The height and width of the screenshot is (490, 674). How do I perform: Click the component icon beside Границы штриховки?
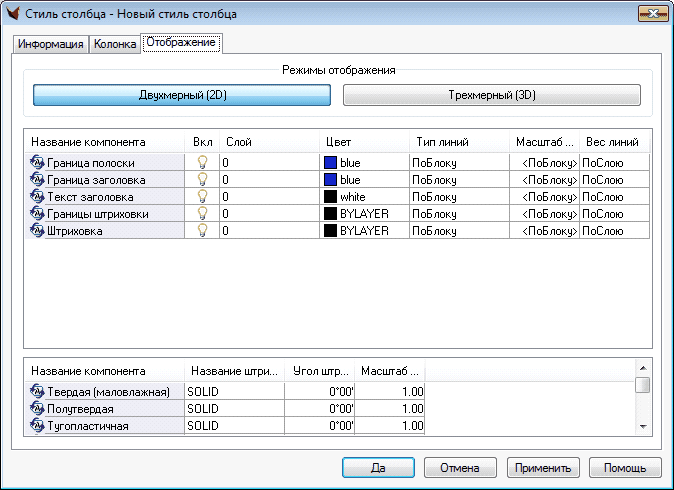(x=38, y=213)
